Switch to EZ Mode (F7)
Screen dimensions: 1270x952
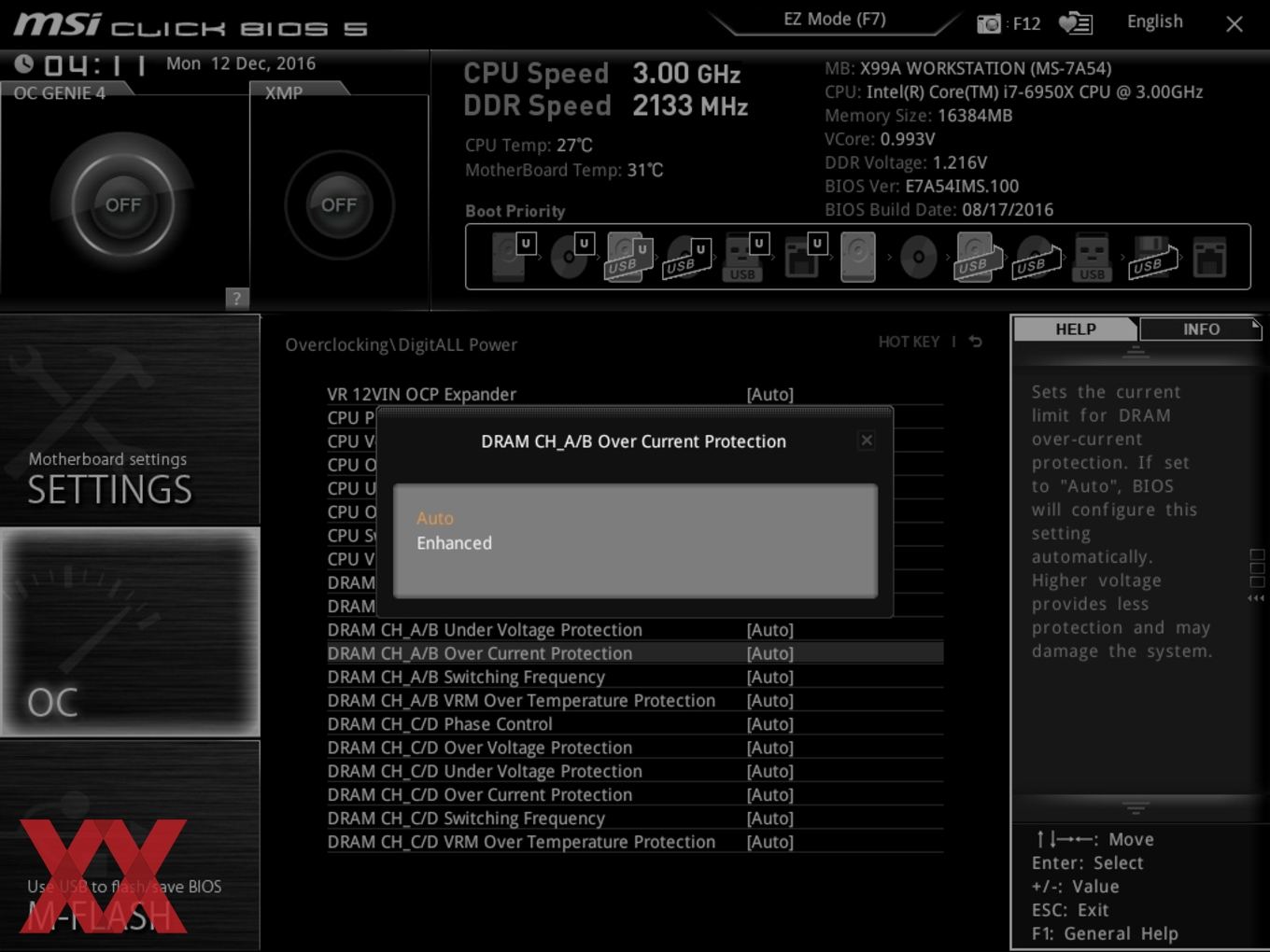(x=835, y=19)
